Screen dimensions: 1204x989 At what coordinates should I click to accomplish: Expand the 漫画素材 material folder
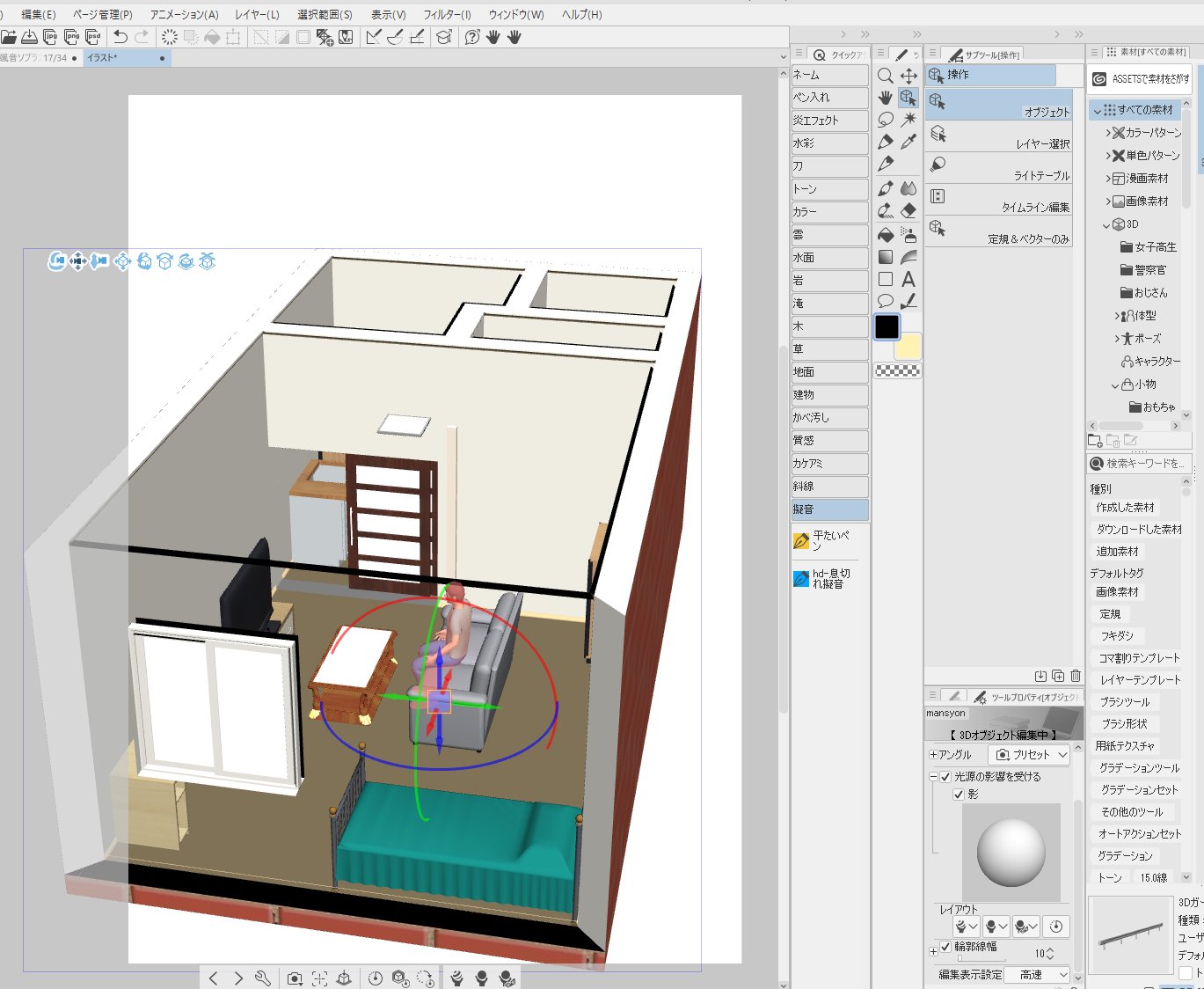point(1108,179)
